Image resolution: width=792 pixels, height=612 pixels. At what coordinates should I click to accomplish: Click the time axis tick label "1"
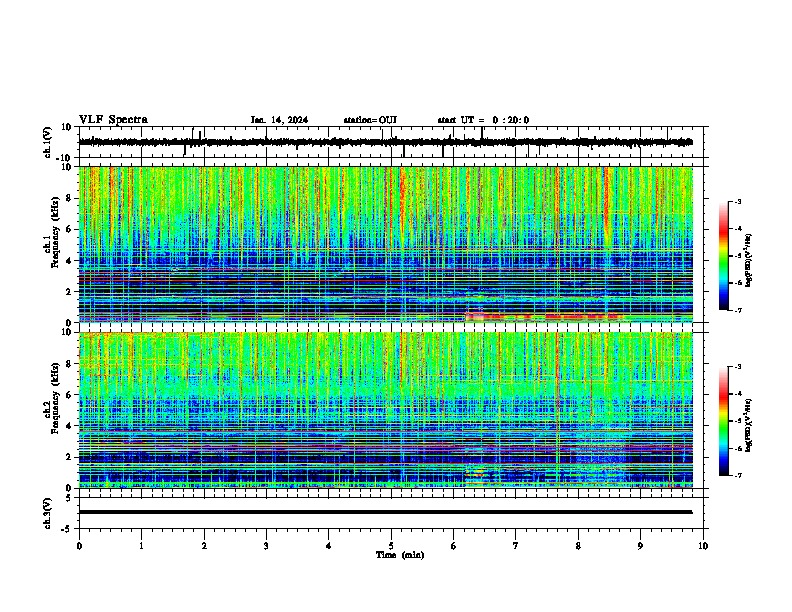click(x=141, y=546)
